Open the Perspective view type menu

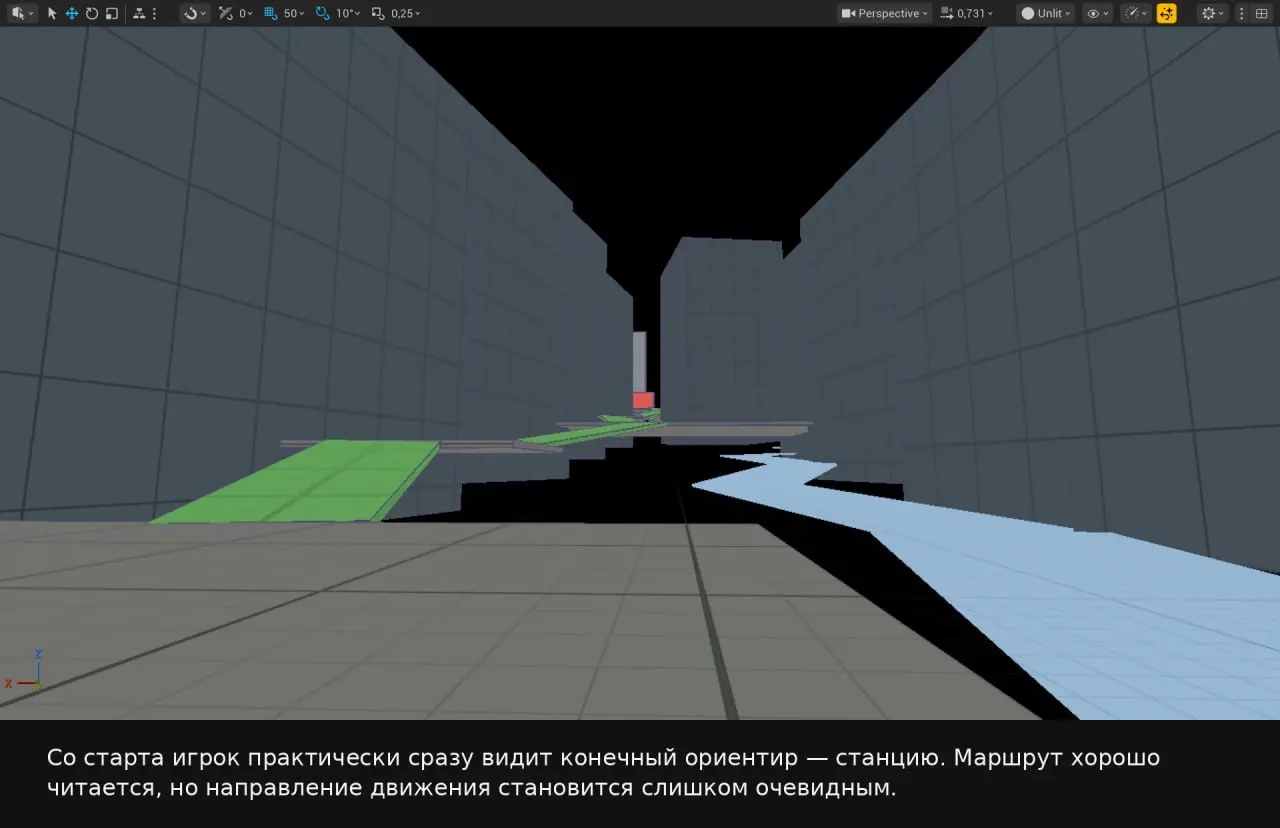(x=885, y=13)
